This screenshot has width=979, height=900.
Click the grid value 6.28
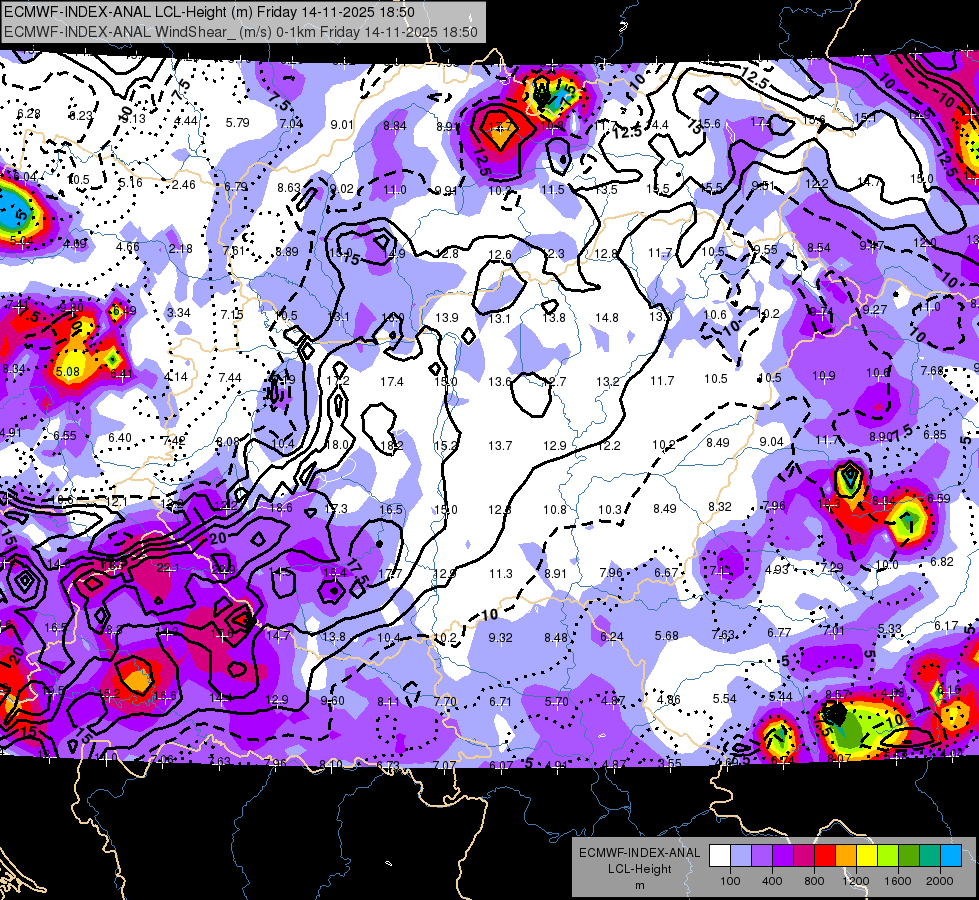(x=29, y=114)
